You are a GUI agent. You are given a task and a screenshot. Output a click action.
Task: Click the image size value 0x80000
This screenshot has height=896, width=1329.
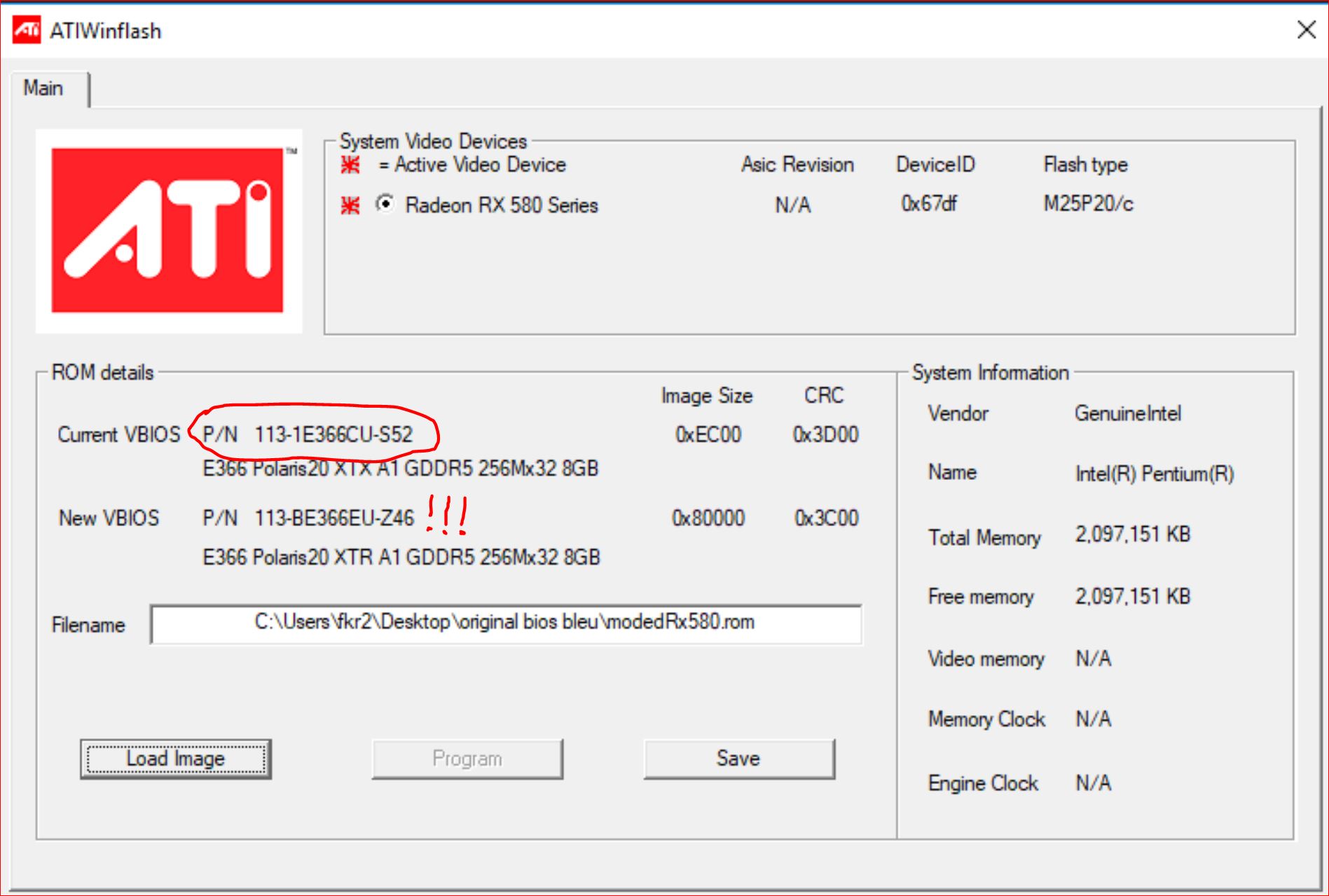[708, 518]
